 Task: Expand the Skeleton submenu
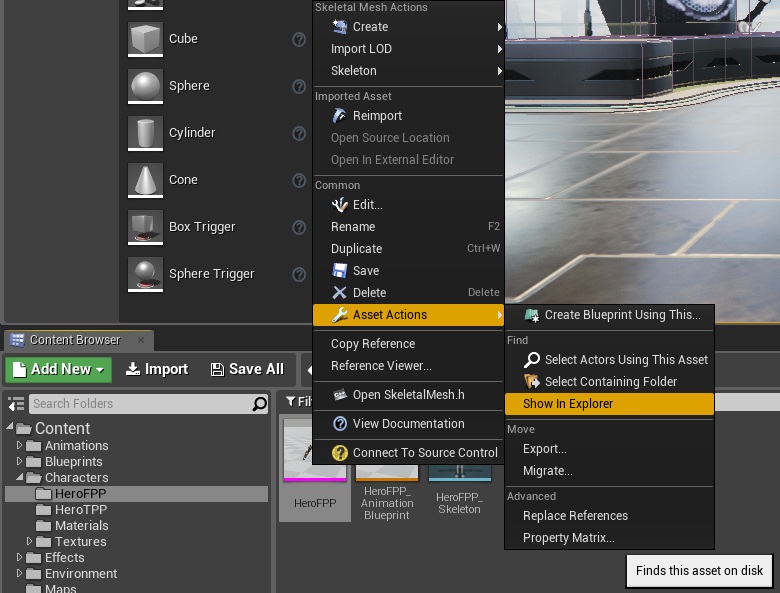point(499,71)
